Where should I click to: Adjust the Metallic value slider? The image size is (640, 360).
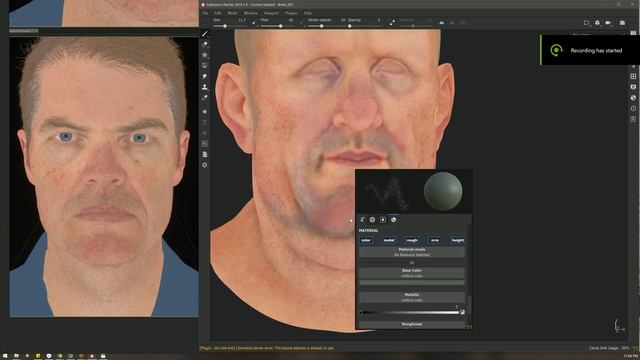pyautogui.click(x=409, y=312)
